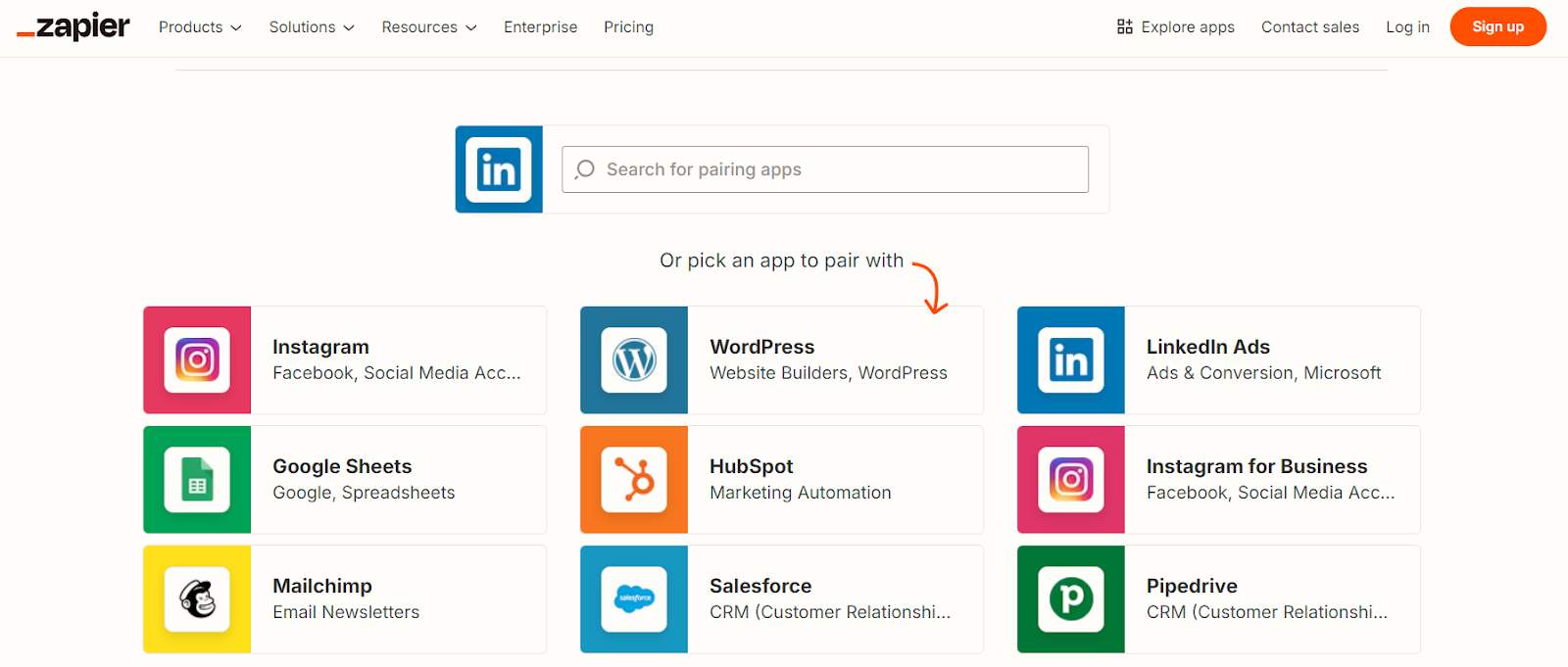Click the LinkedIn Ads app icon
The width and height of the screenshot is (1568, 667).
click(1071, 360)
